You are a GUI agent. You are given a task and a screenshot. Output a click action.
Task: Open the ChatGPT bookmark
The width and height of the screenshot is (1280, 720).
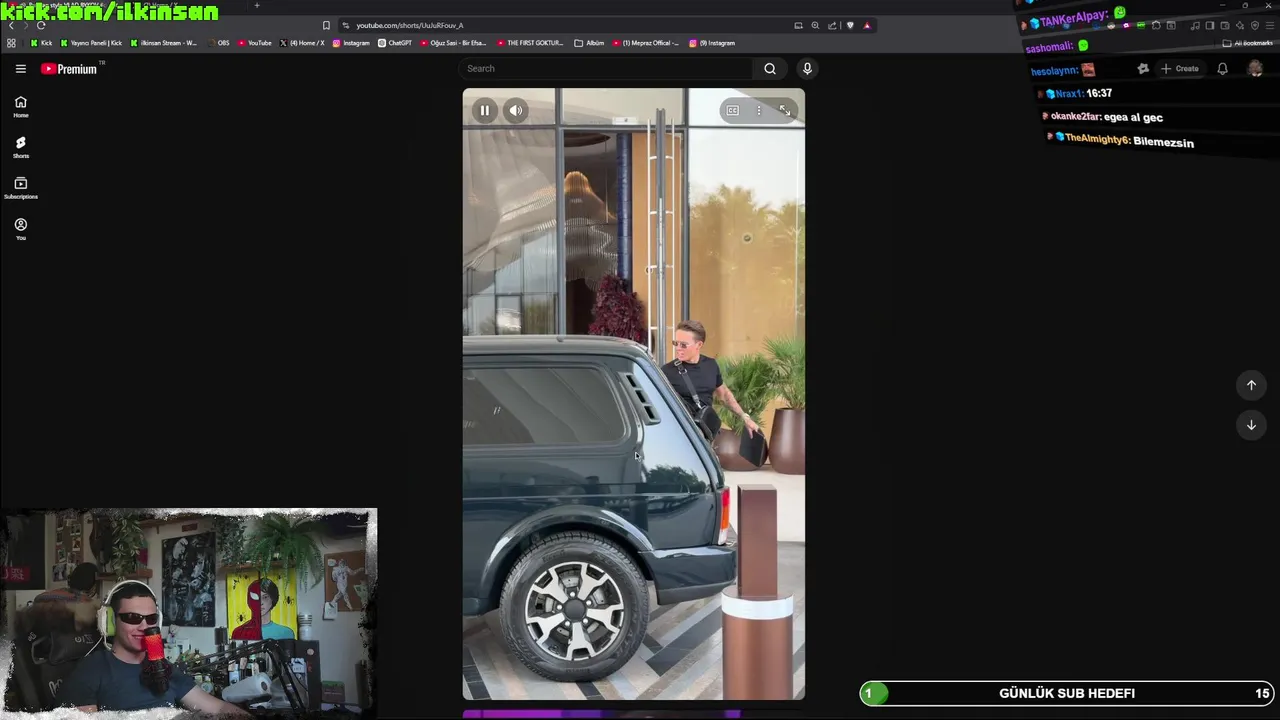(x=395, y=43)
